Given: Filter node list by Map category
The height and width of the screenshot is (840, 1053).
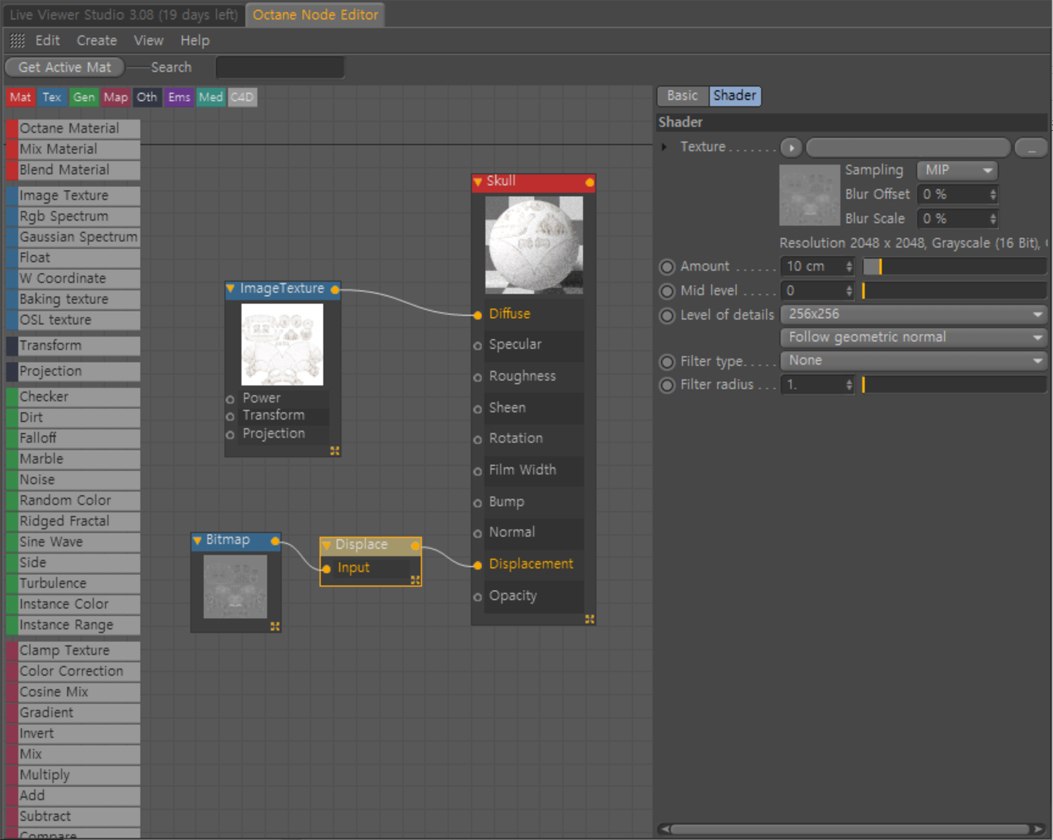Looking at the screenshot, I should tap(116, 97).
